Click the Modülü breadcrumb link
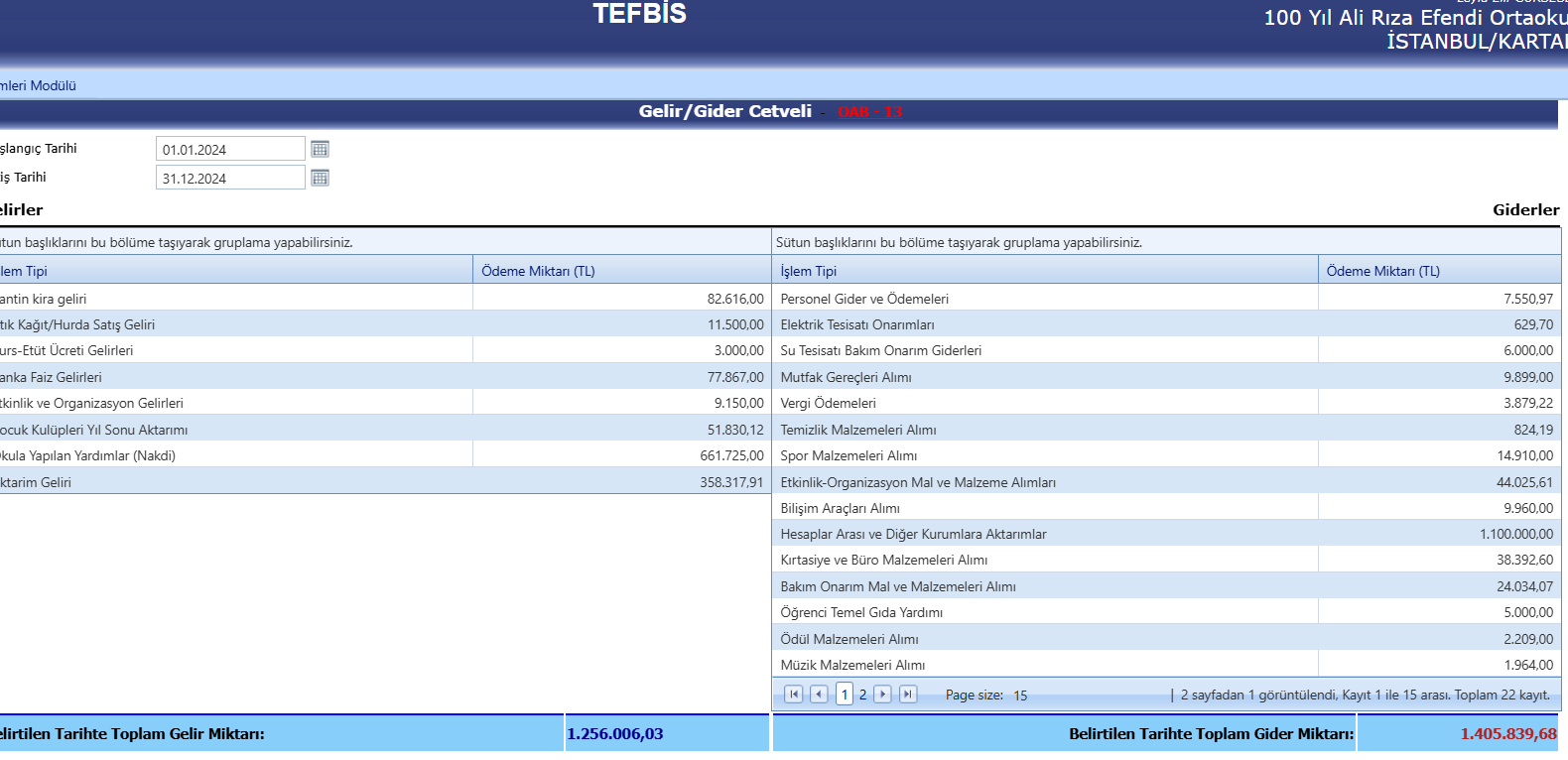This screenshot has width=1568, height=760. pos(40,85)
